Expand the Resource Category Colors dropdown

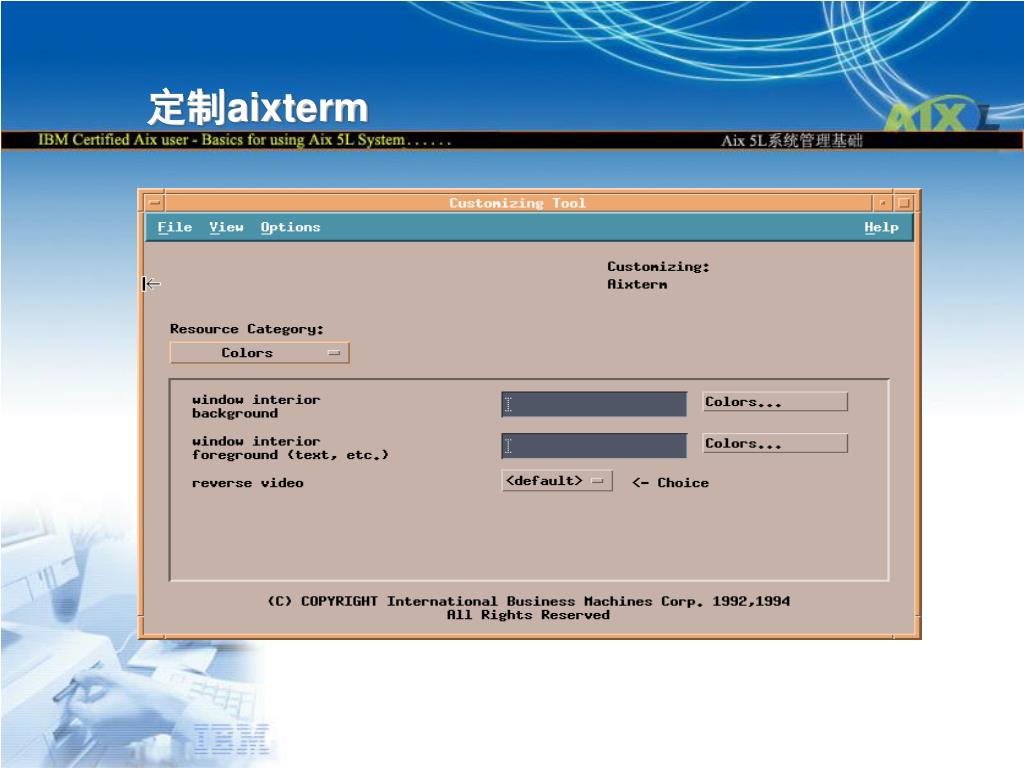coord(259,353)
